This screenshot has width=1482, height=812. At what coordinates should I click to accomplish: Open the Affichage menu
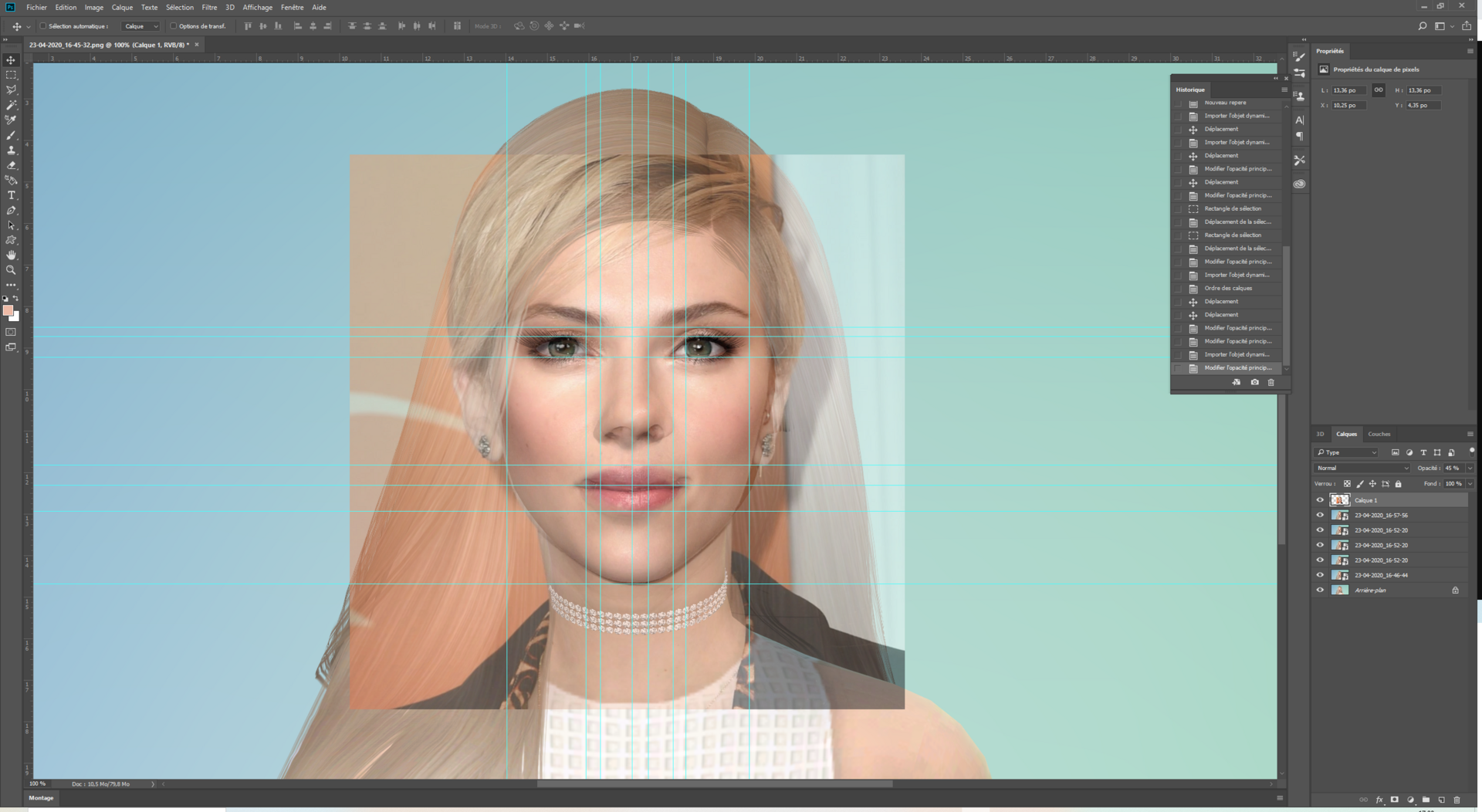coord(258,7)
